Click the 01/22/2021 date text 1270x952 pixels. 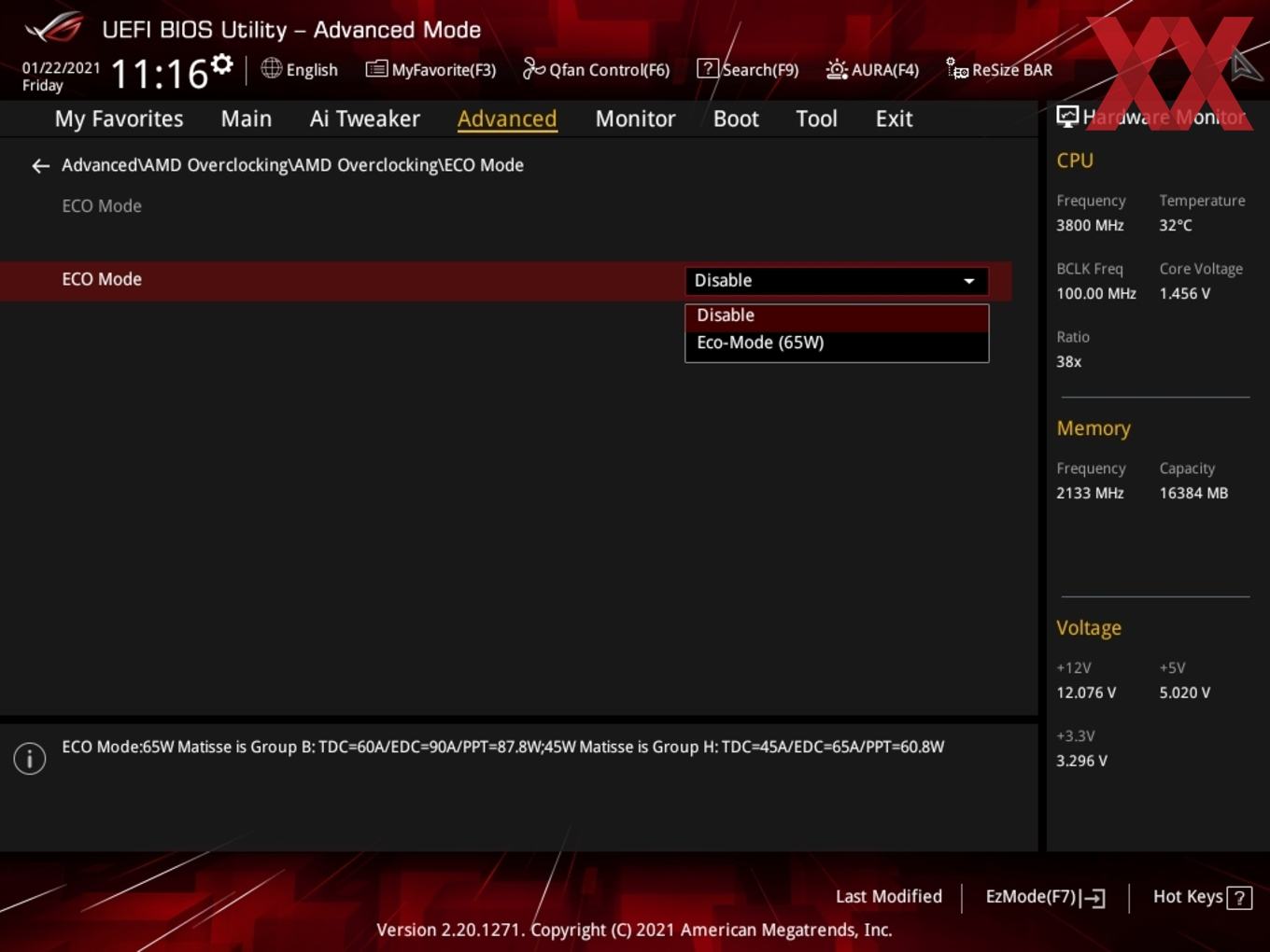61,68
